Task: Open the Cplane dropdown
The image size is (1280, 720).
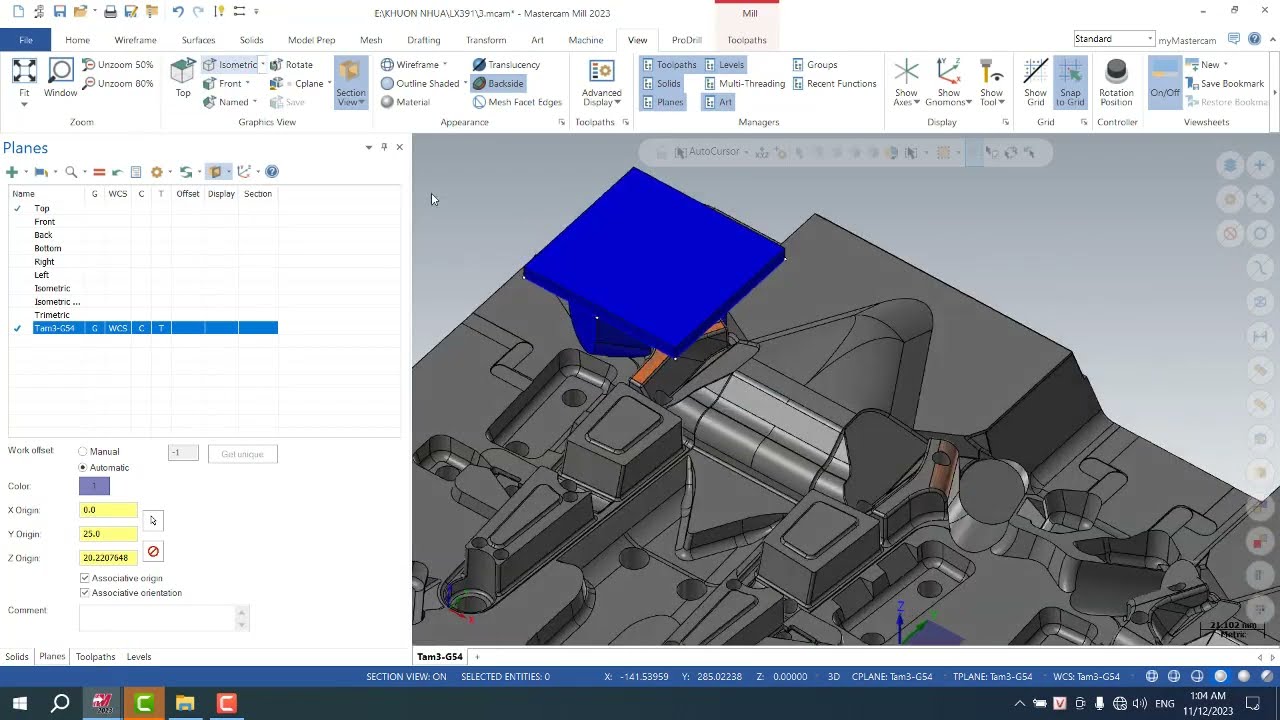Action: [329, 84]
